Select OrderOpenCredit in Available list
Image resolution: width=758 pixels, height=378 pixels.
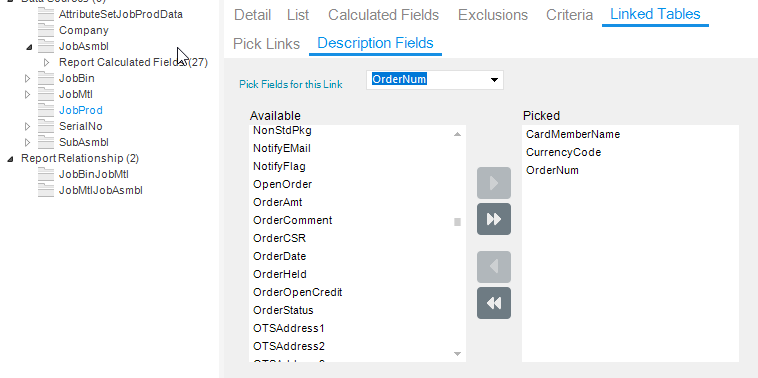[298, 292]
